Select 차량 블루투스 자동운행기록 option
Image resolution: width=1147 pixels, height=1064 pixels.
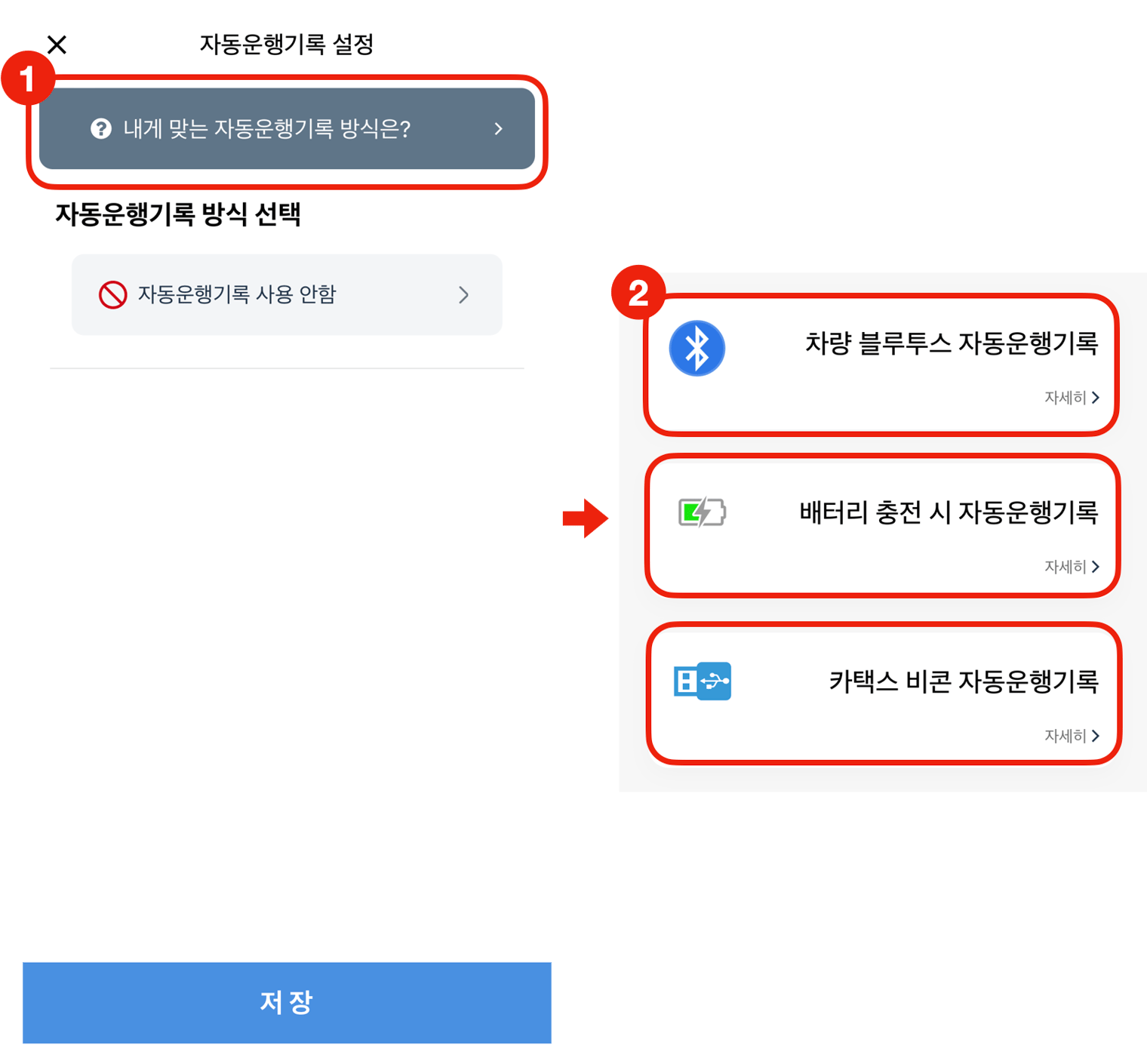[x=881, y=365]
